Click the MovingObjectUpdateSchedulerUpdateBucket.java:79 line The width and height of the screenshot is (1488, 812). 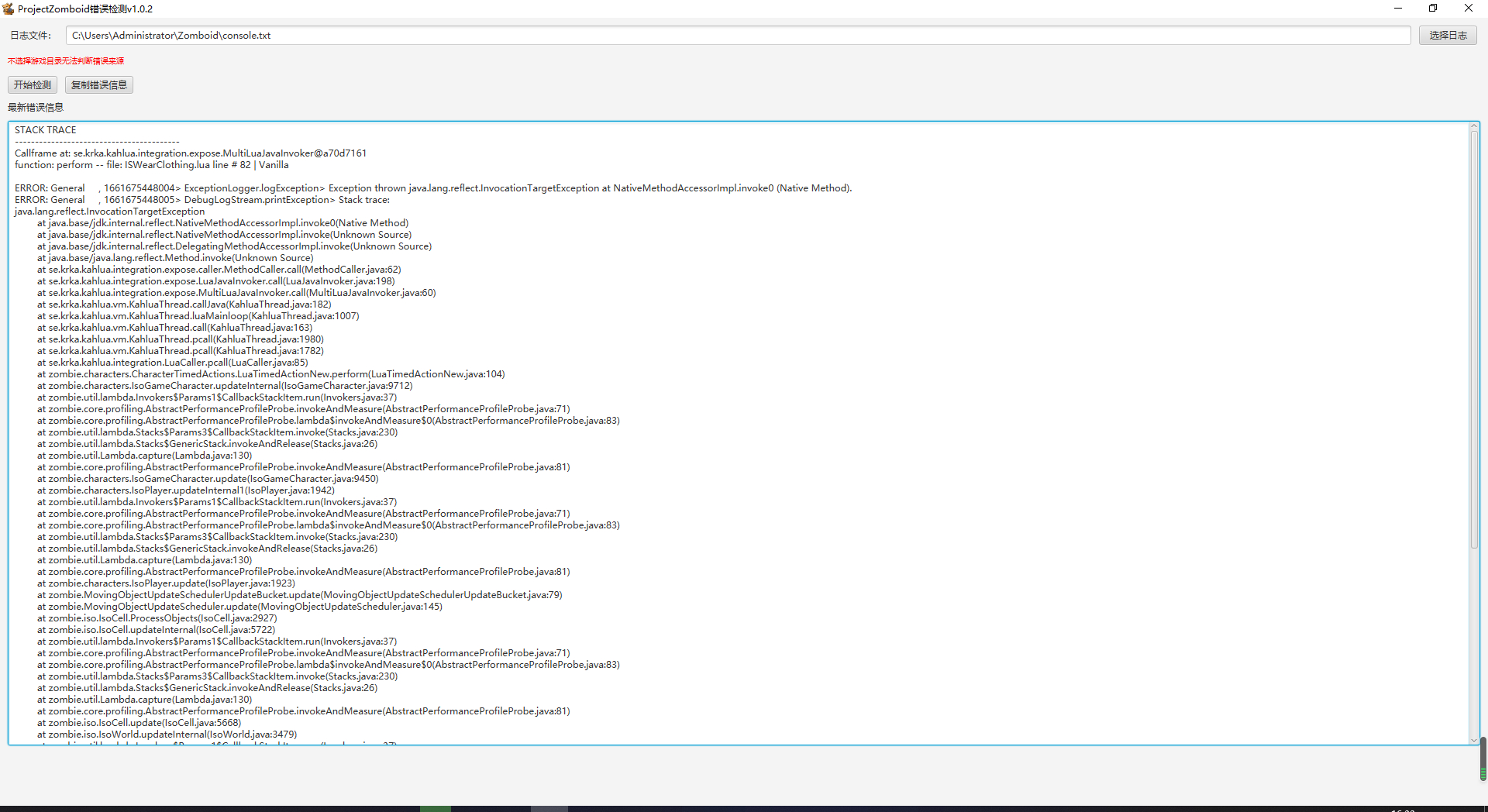click(x=300, y=595)
